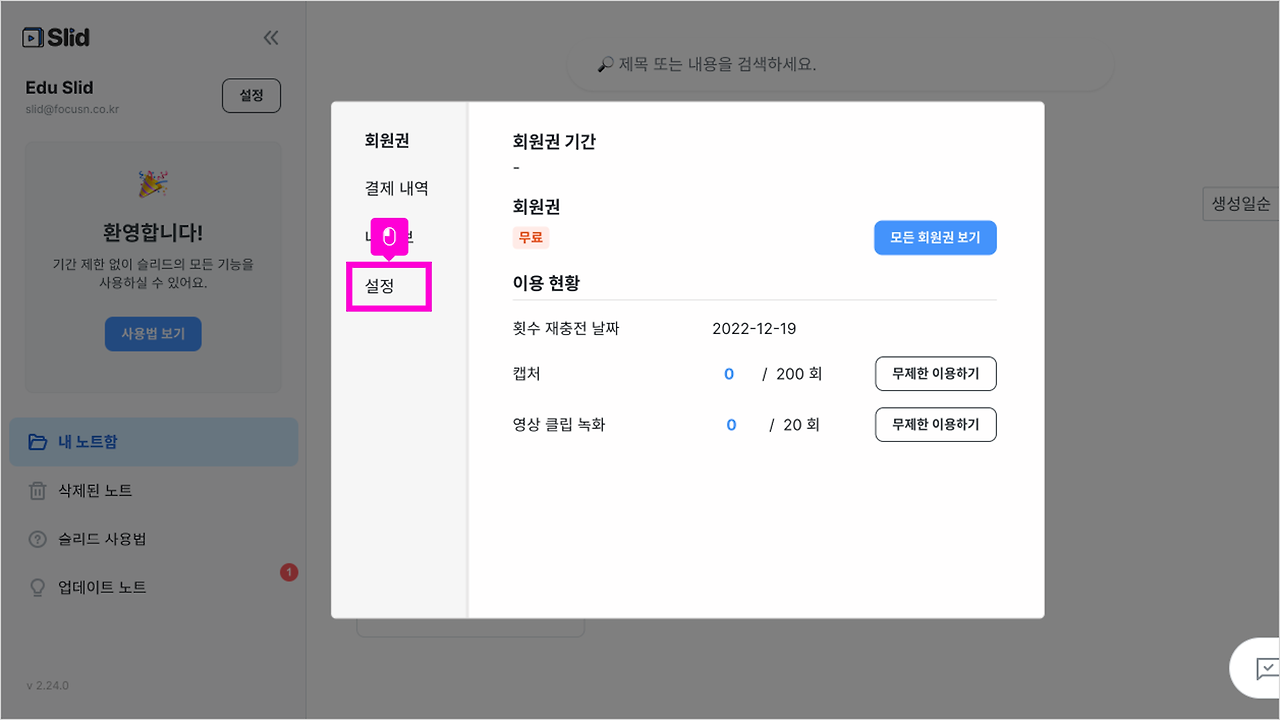This screenshot has width=1280, height=720.
Task: Select the 무료 membership badge
Action: pos(531,237)
